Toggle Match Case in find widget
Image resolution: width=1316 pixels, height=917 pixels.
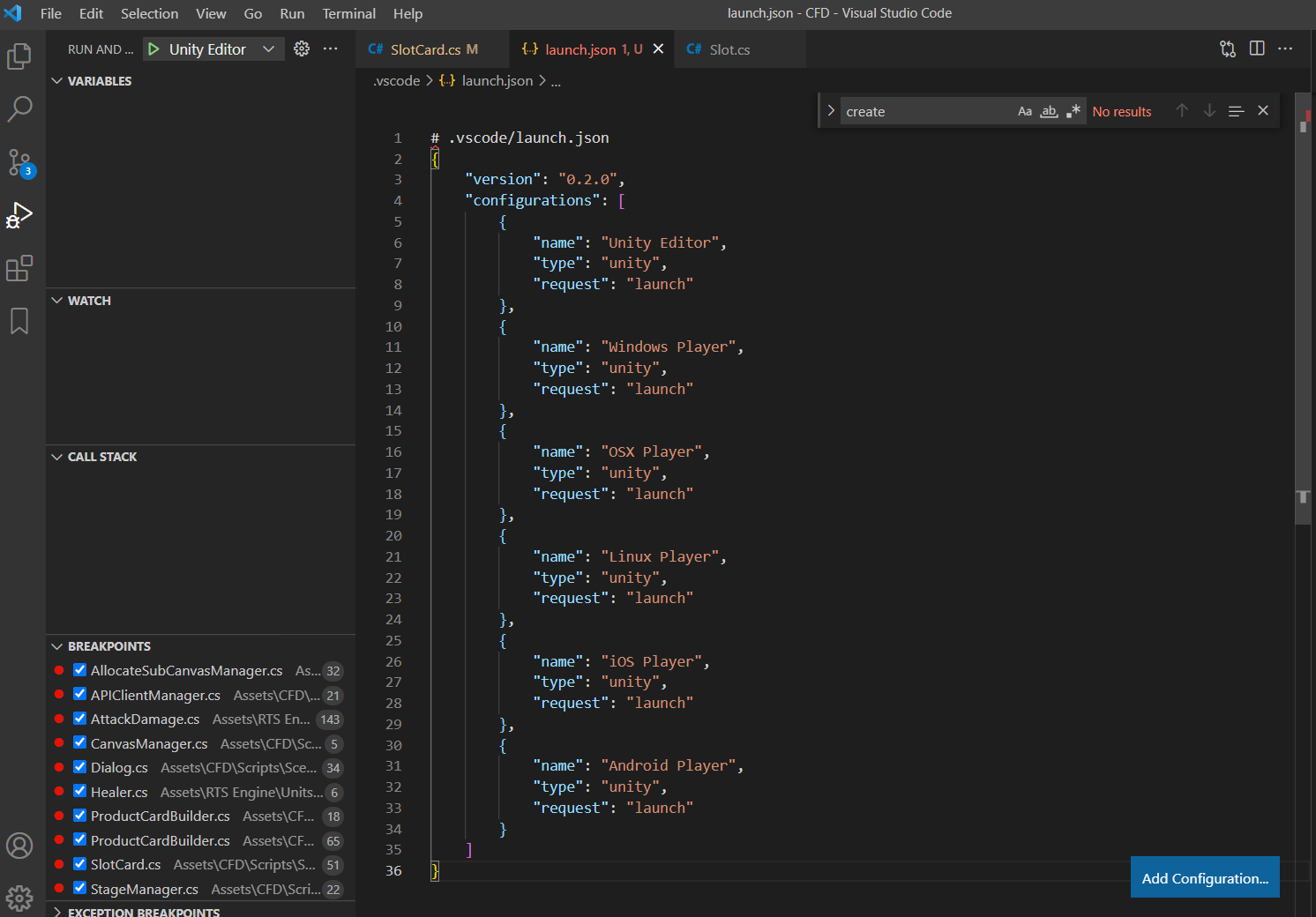1025,111
